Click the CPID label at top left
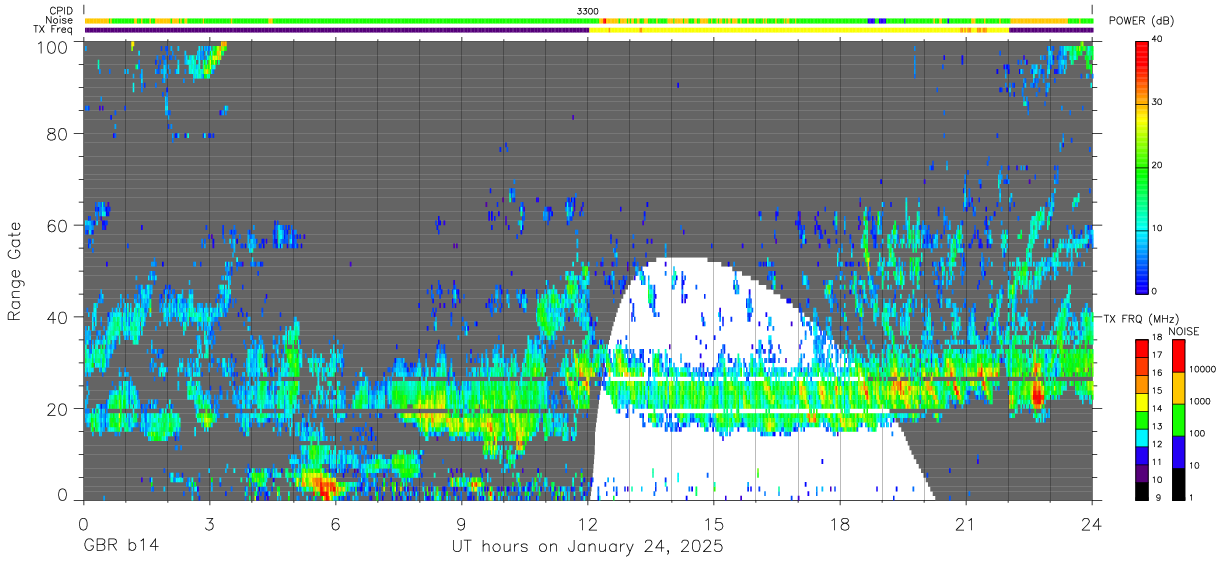The height and width of the screenshot is (567, 1228). [60, 11]
